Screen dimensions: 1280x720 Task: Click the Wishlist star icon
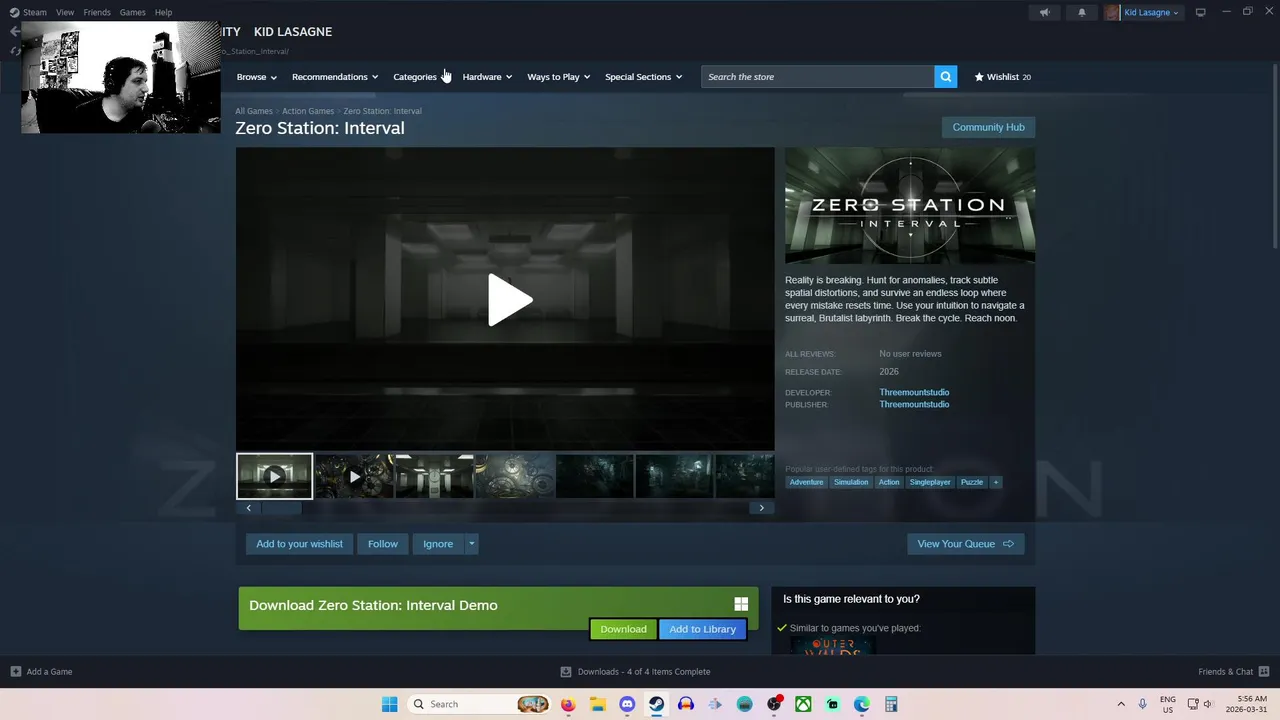[979, 77]
